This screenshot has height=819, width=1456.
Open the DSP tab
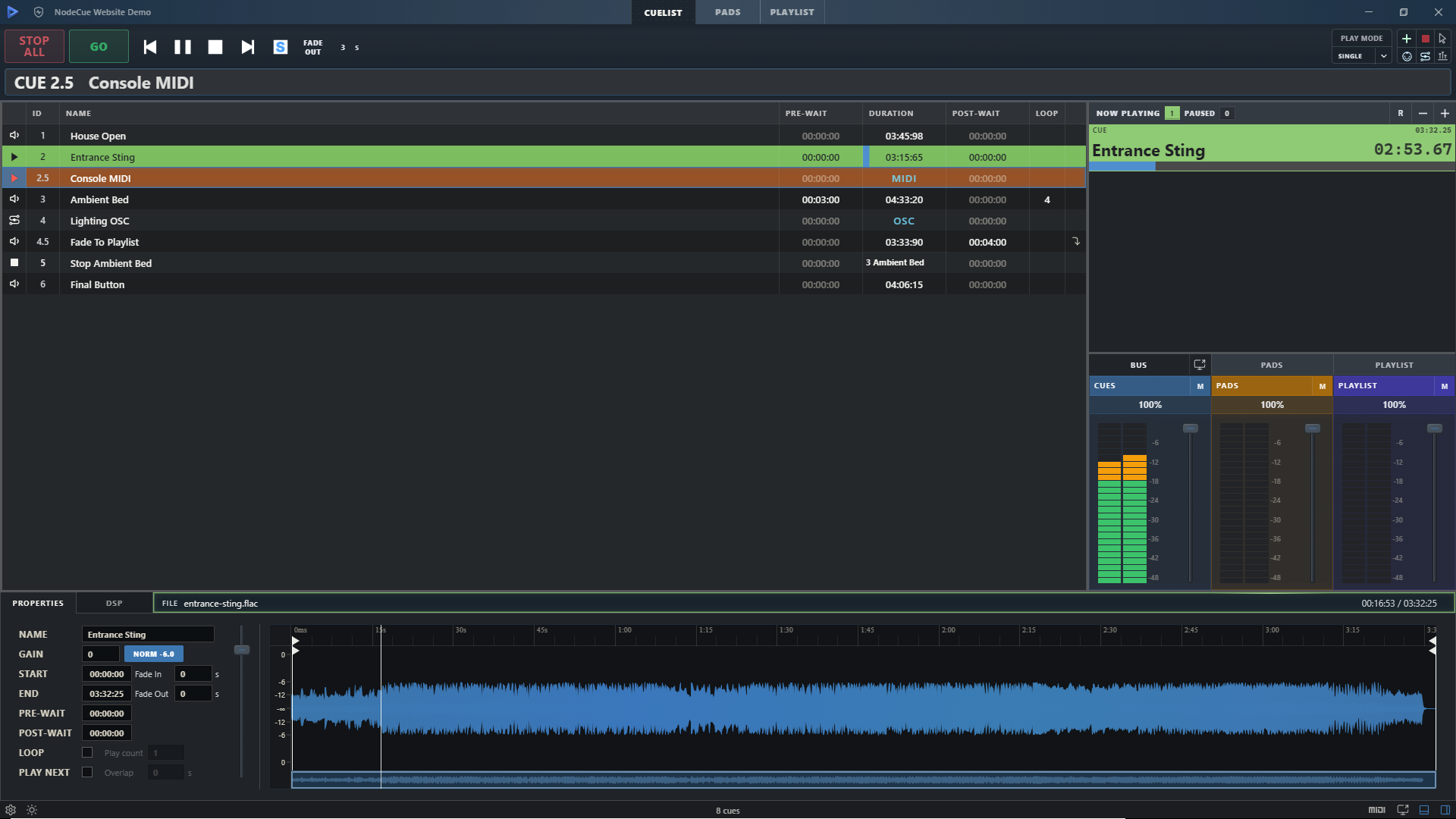(x=114, y=603)
